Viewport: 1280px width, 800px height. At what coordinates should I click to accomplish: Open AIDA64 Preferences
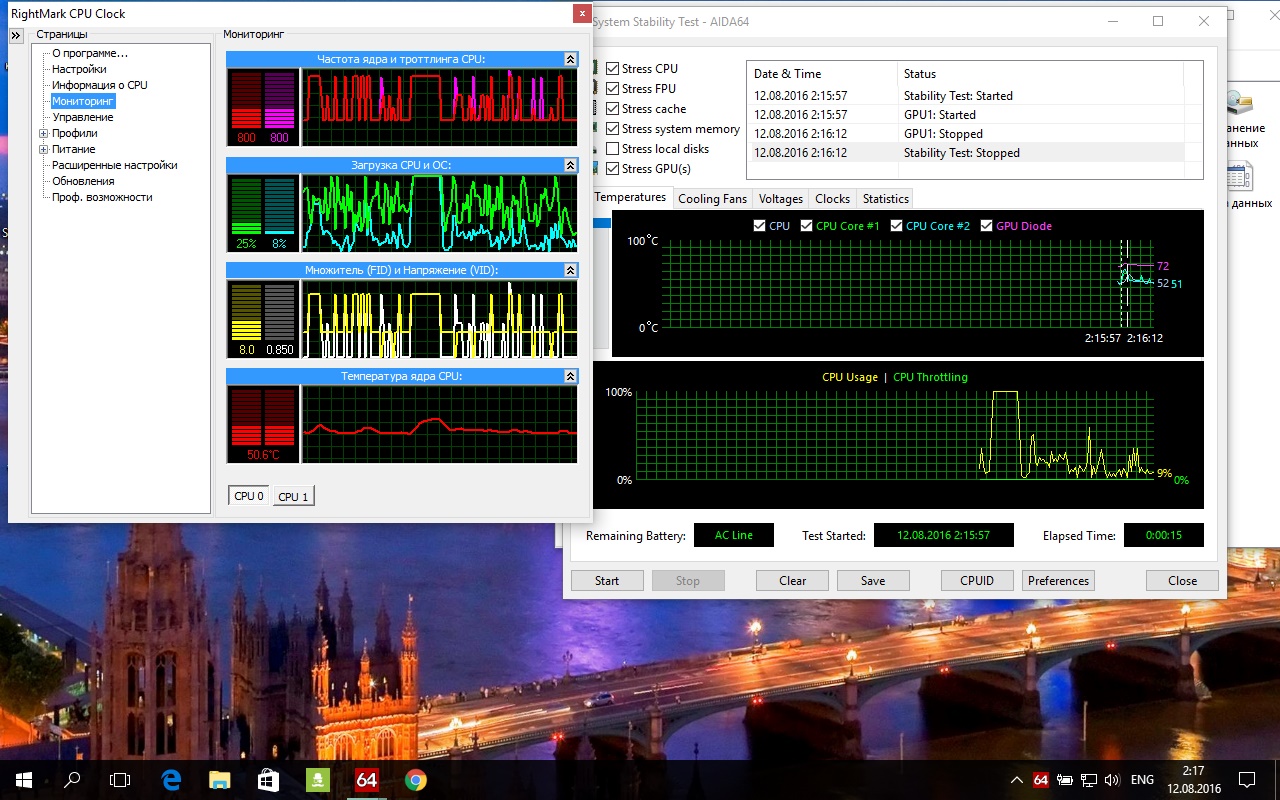pyautogui.click(x=1058, y=580)
